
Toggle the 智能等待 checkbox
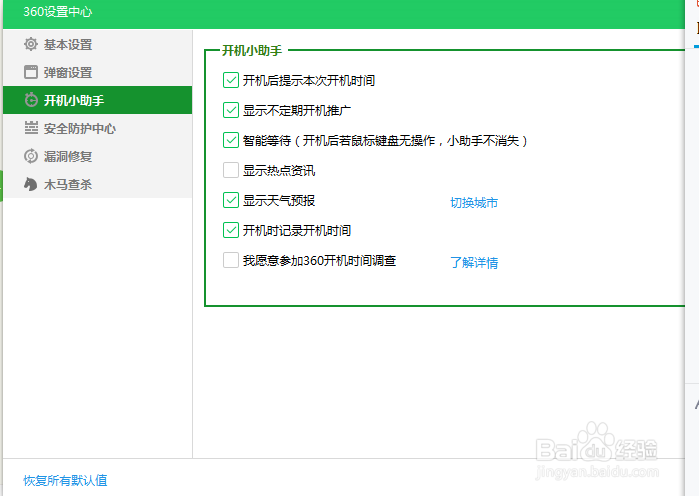231,140
